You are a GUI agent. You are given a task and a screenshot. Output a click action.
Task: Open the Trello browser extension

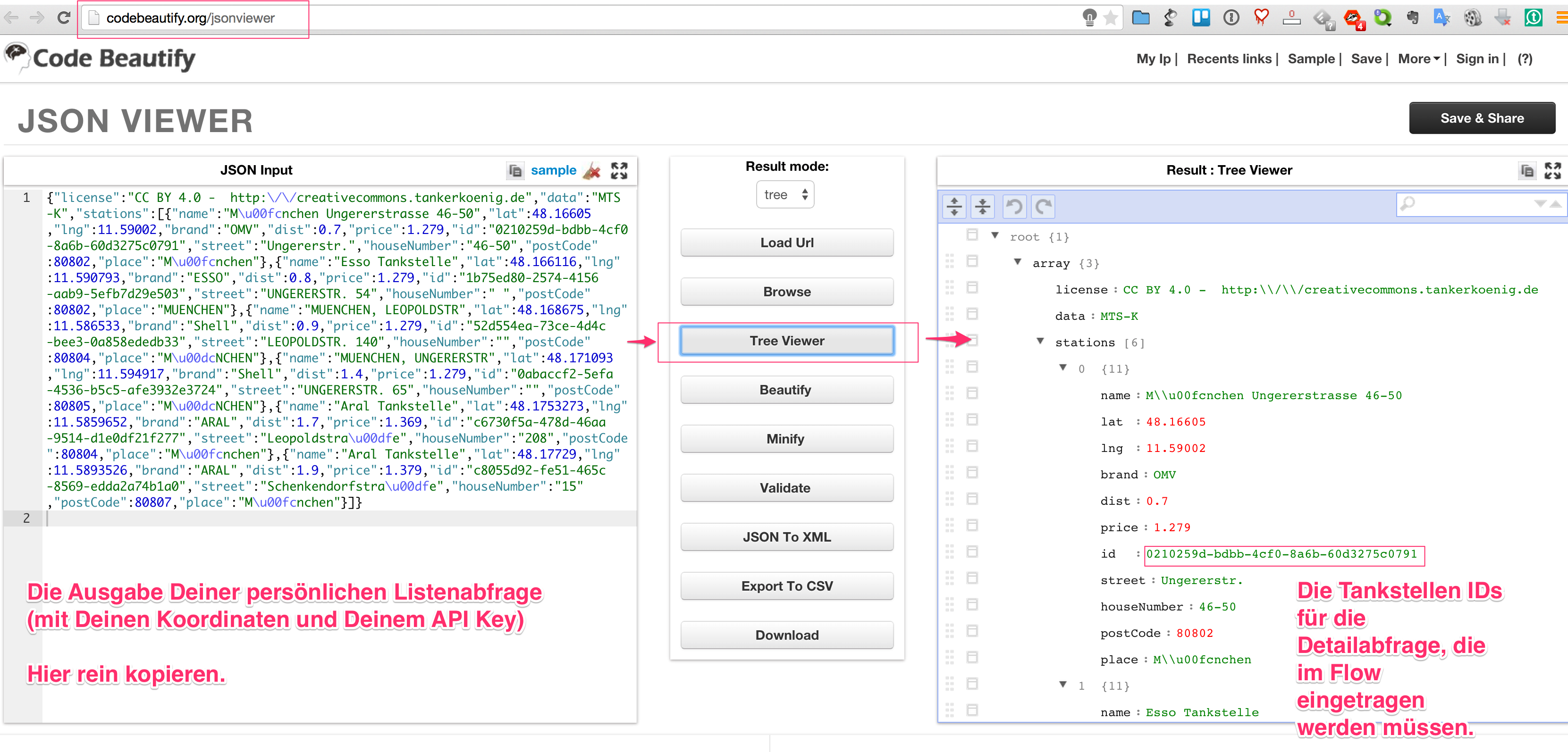coord(1201,17)
